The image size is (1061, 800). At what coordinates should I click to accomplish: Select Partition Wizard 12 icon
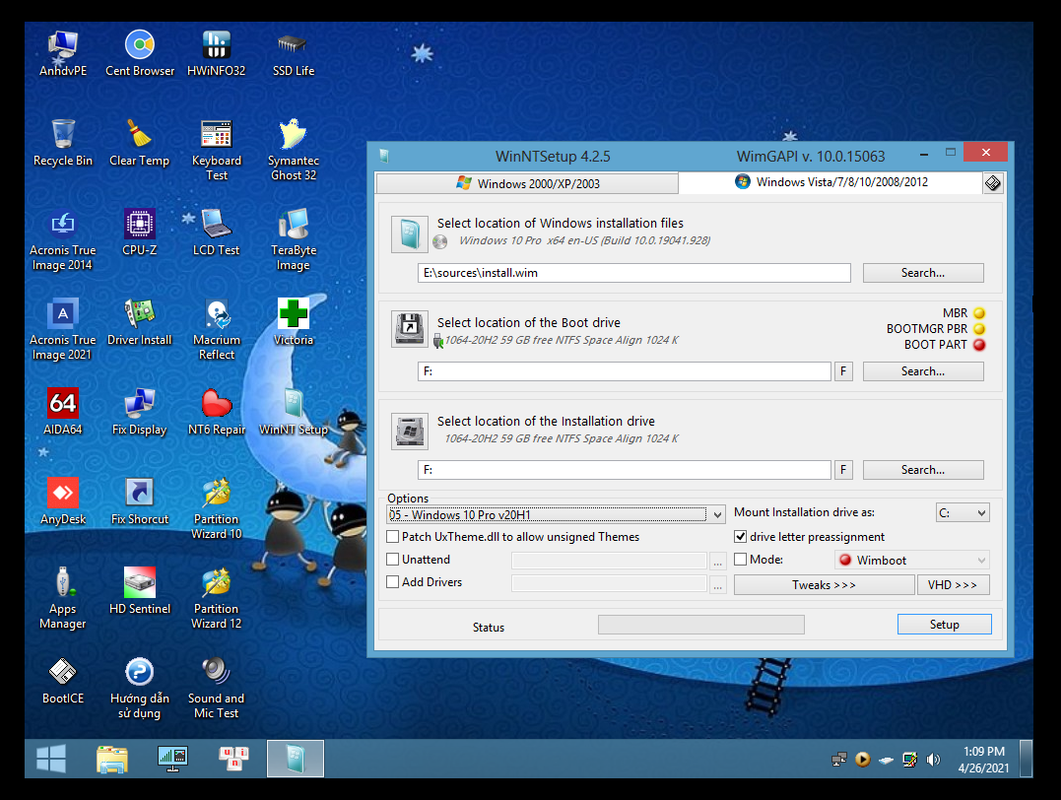217,599
